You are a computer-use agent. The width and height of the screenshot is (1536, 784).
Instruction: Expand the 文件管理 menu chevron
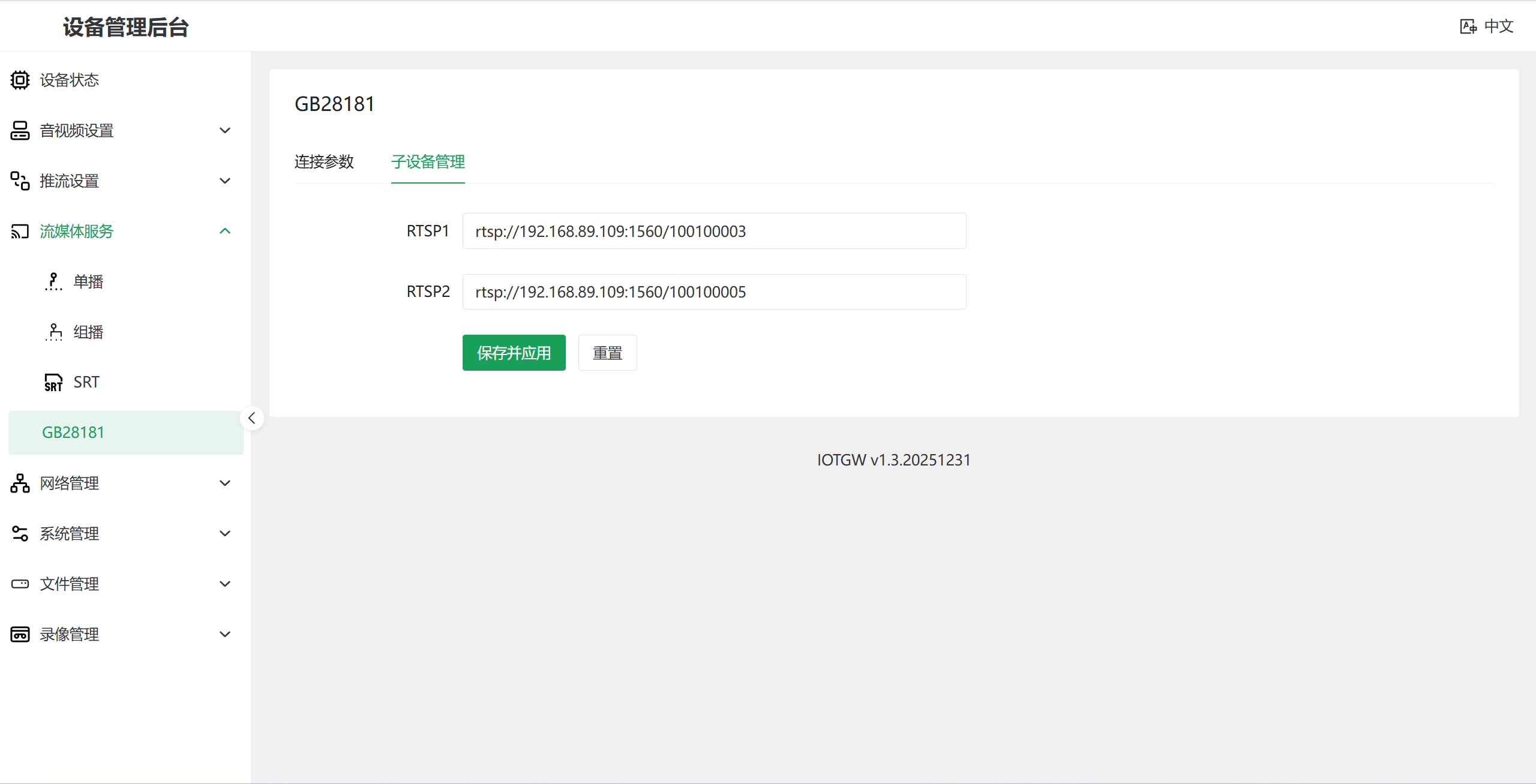[x=225, y=584]
